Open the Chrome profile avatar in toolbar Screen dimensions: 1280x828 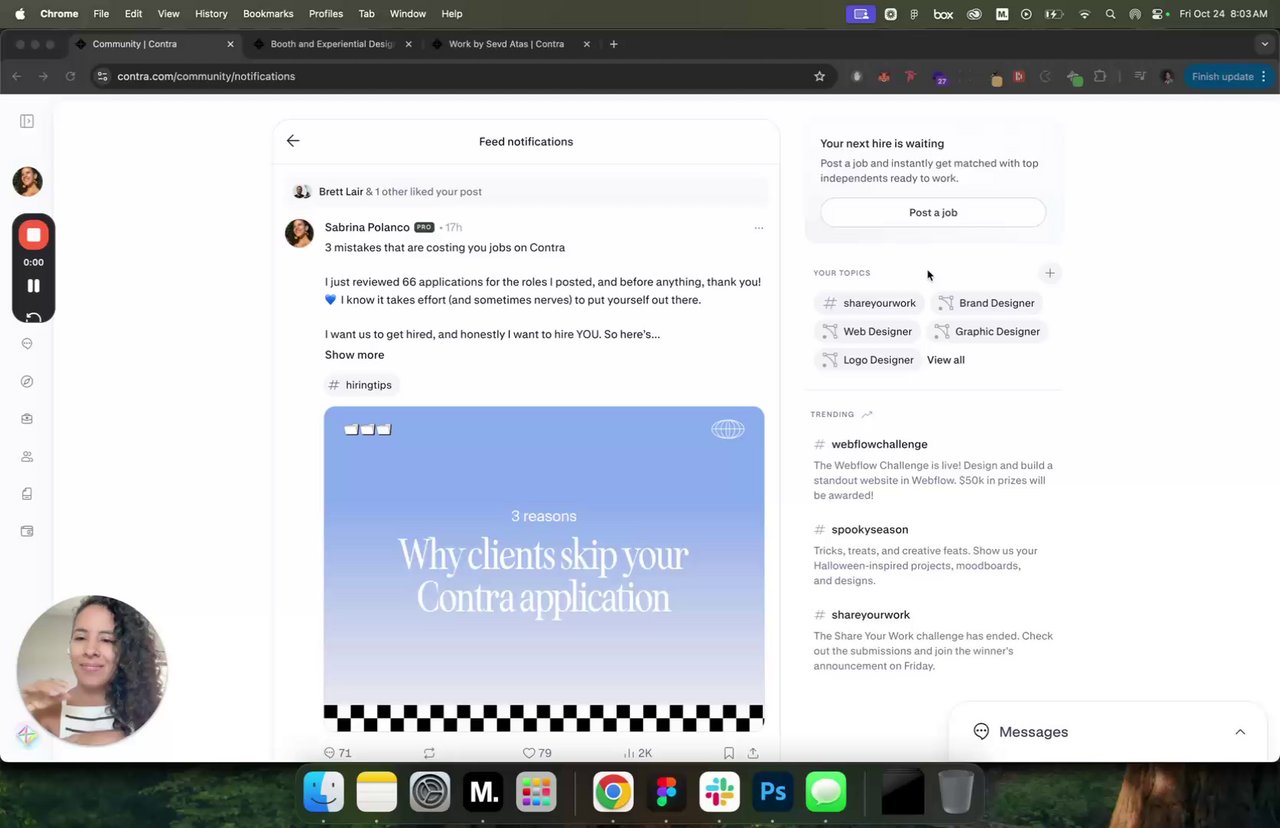click(x=1167, y=76)
